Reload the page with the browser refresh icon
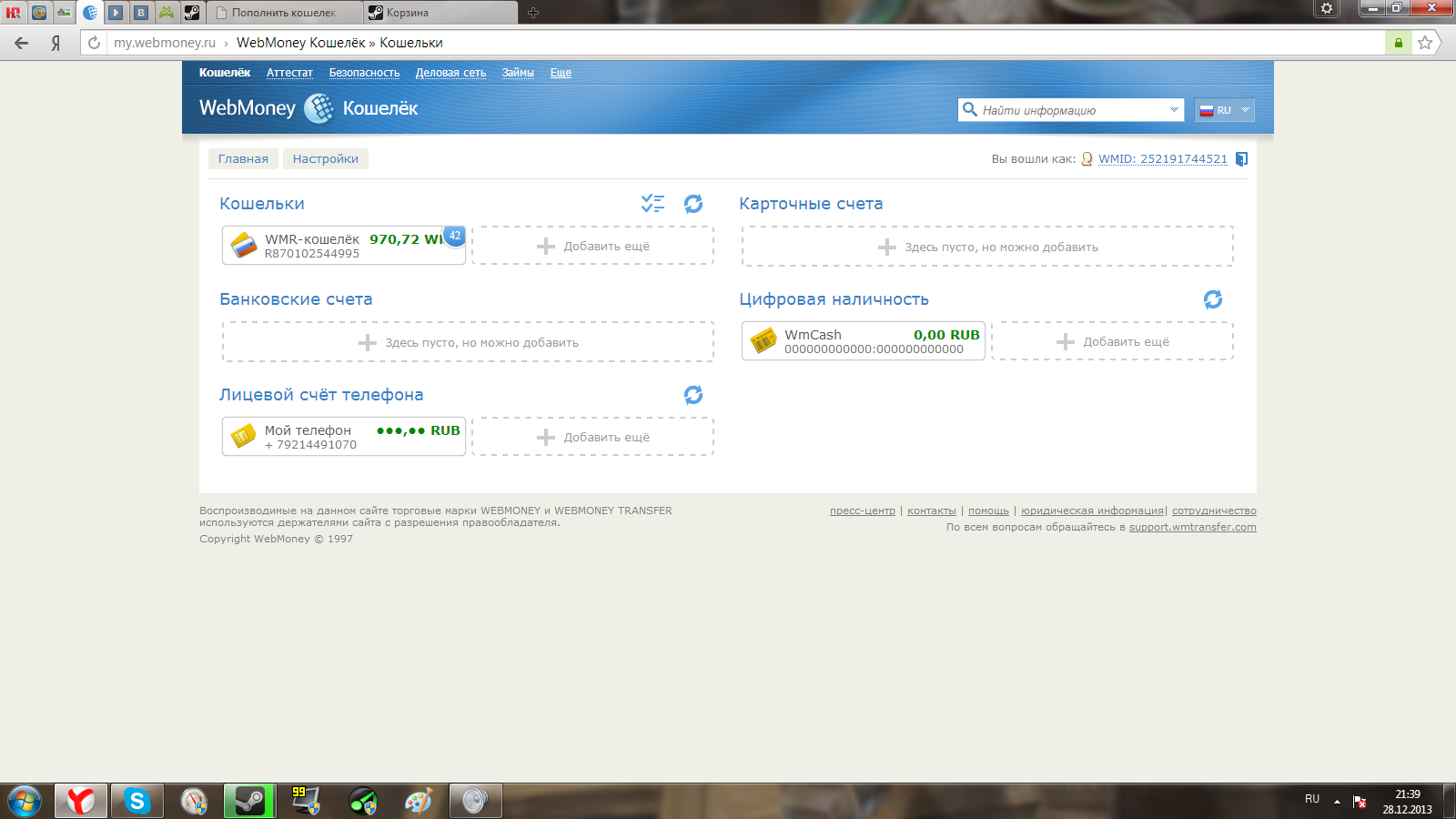 (94, 43)
